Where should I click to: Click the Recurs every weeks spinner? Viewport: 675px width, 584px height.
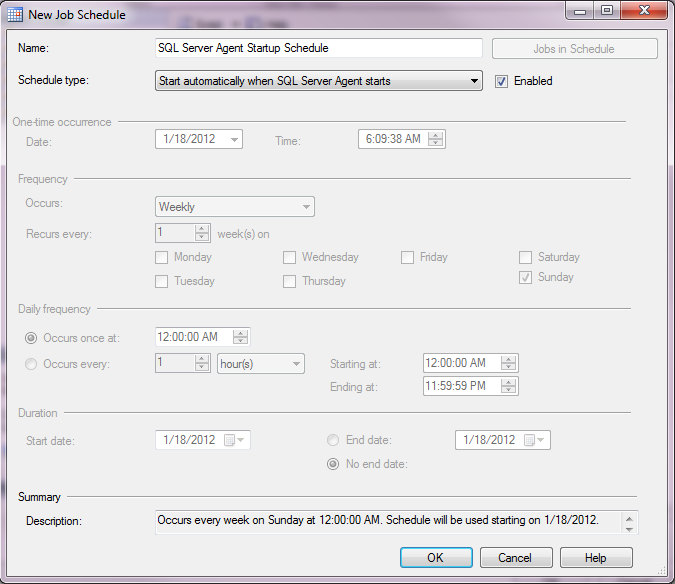point(202,233)
